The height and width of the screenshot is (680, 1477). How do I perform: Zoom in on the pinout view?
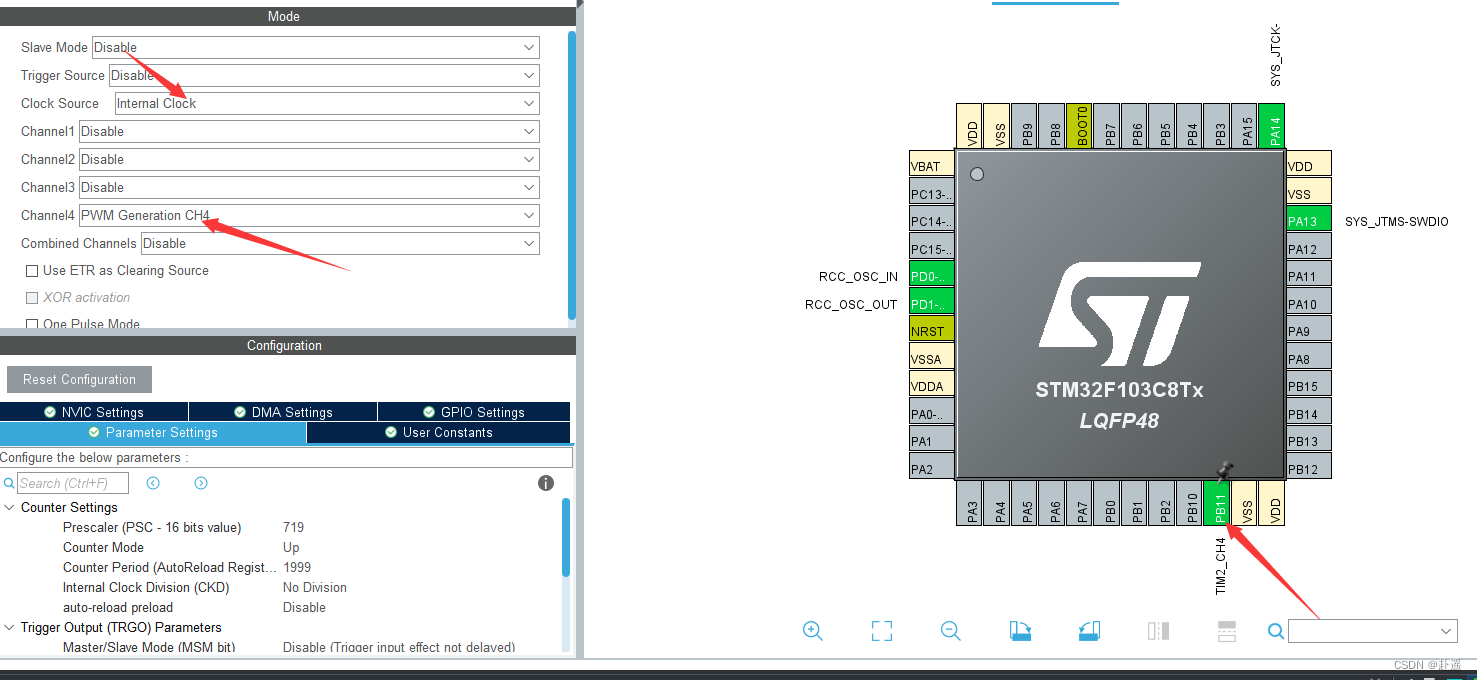812,631
